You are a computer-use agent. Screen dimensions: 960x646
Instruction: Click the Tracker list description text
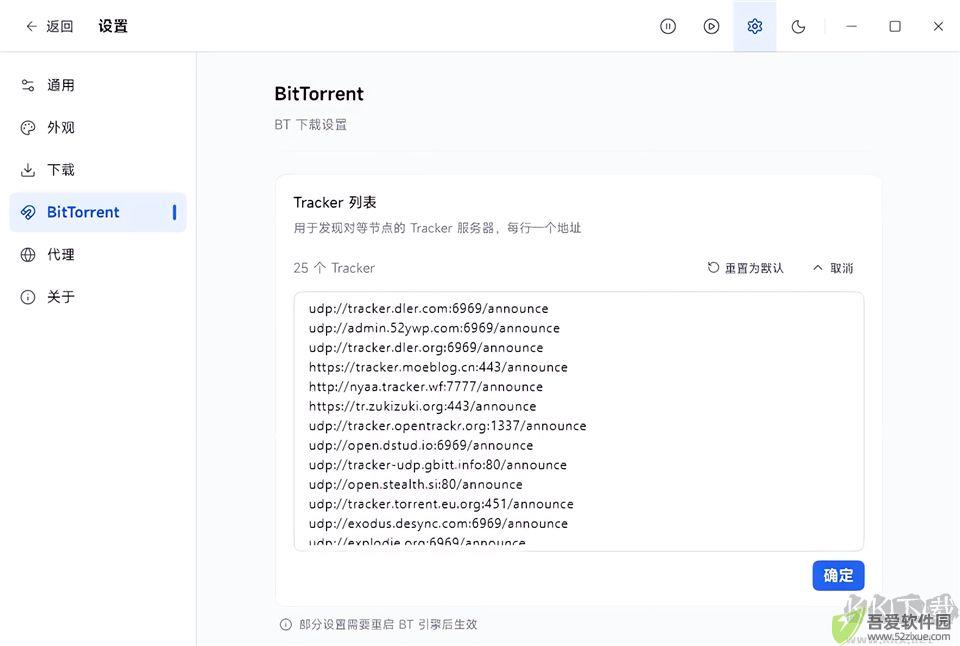[x=437, y=228]
